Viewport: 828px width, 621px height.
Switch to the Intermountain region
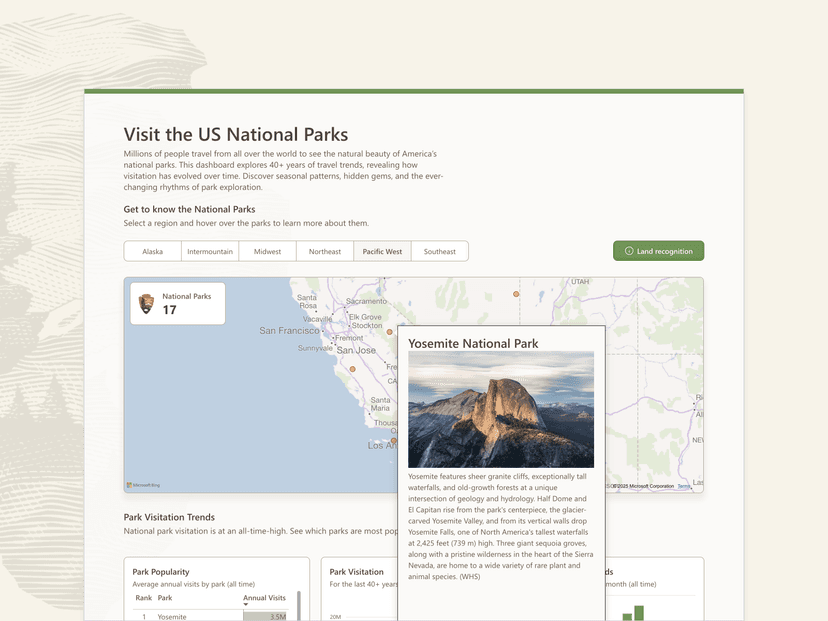[210, 251]
